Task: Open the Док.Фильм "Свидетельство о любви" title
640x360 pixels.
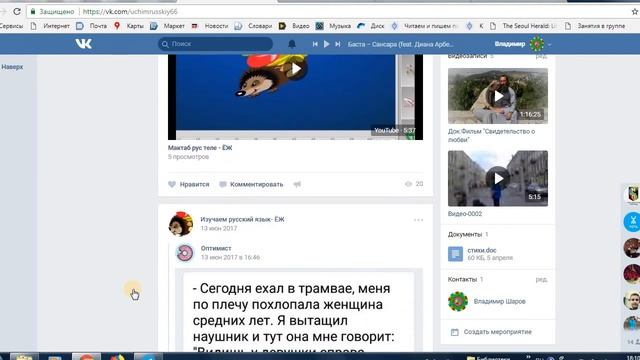Action: 491,136
